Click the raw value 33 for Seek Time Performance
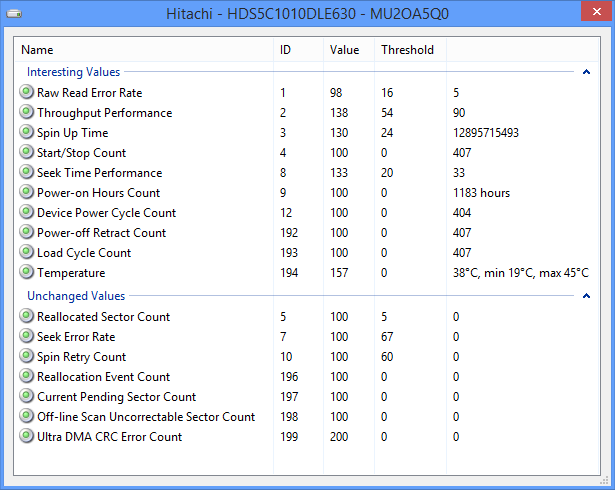 [459, 173]
